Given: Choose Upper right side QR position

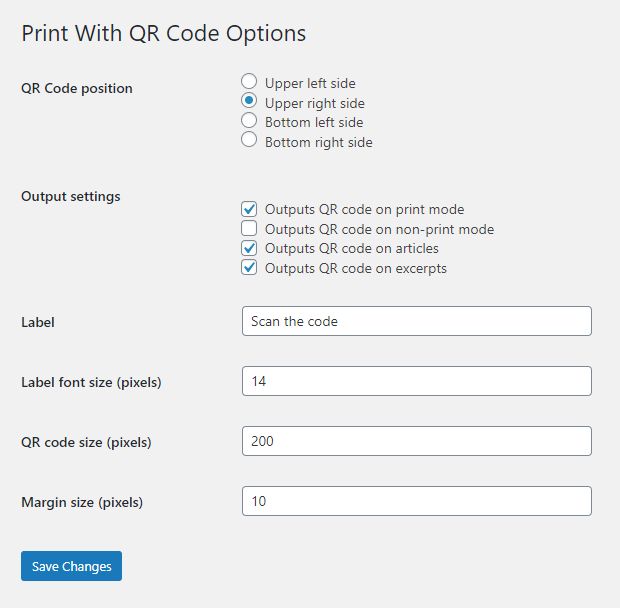Looking at the screenshot, I should tap(250, 101).
